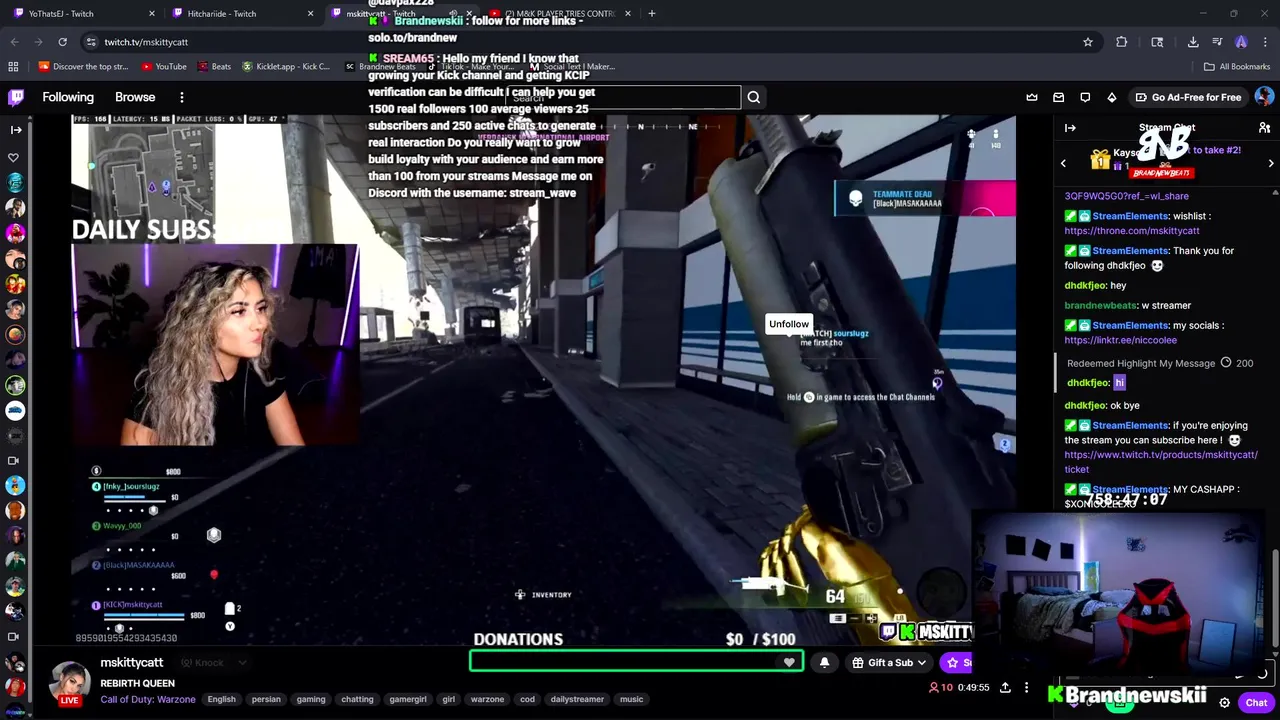Click dhdkfjeo username on 'hey' message
The height and width of the screenshot is (720, 1280).
pos(1085,286)
